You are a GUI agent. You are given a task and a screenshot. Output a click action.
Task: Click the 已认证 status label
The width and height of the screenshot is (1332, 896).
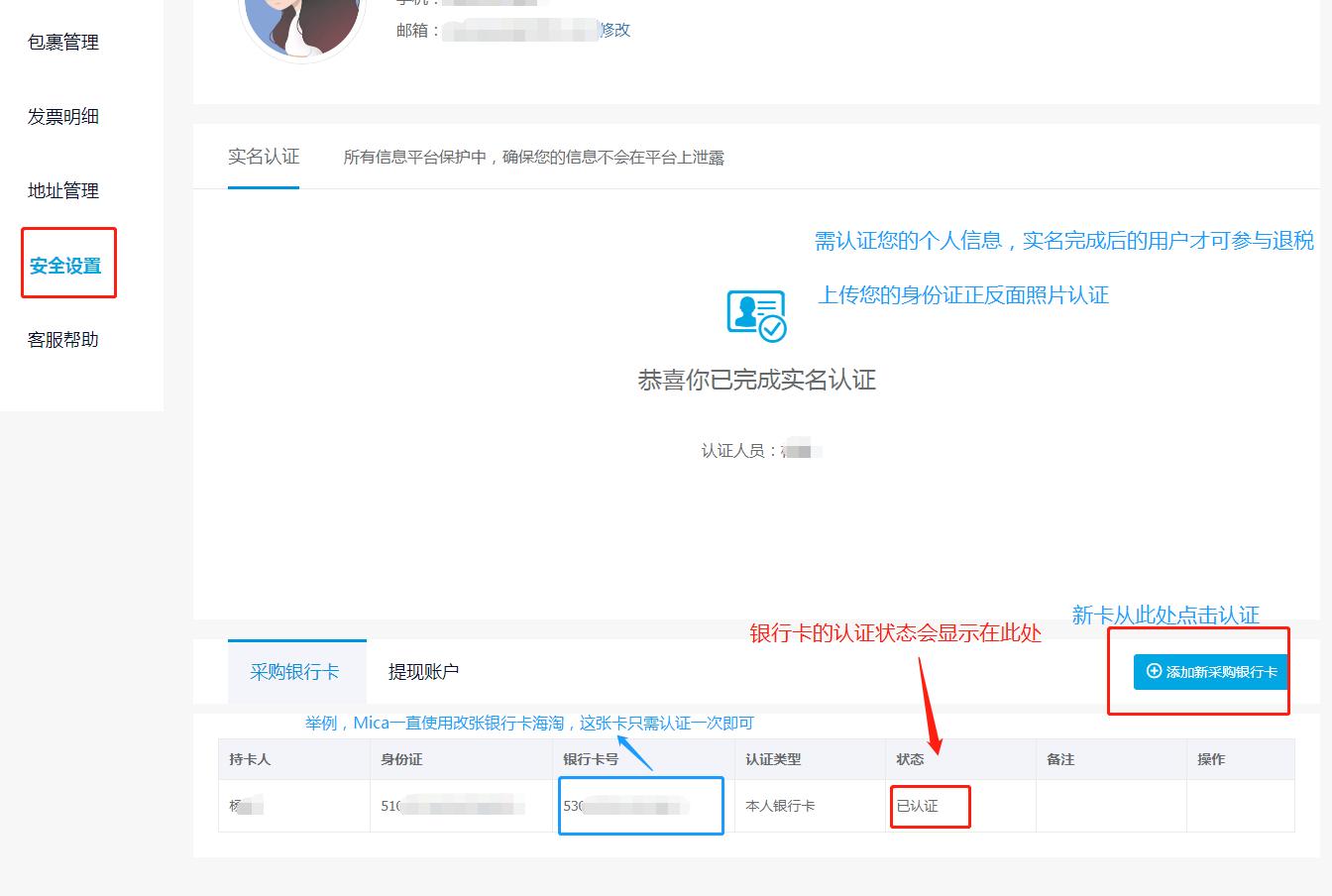click(x=929, y=806)
